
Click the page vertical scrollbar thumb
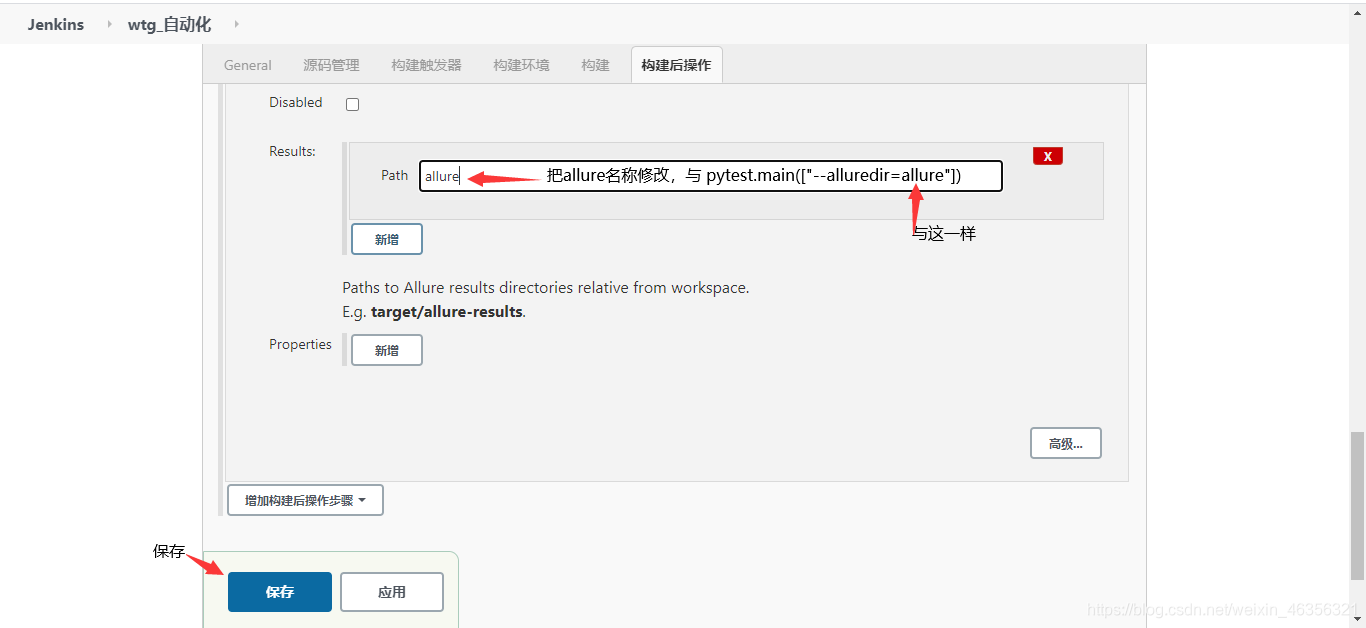coord(1357,505)
